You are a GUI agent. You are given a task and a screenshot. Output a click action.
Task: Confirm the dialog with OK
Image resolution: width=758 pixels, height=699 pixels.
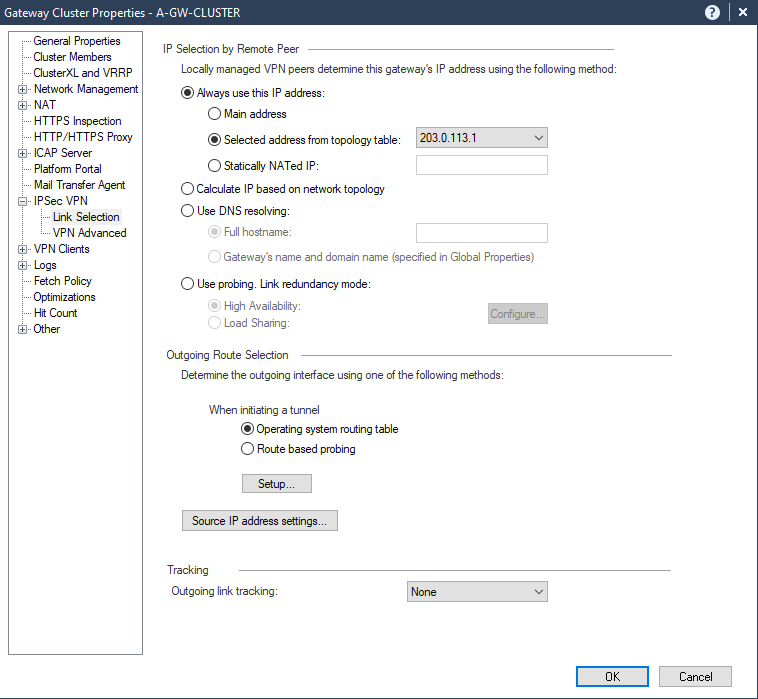pos(612,676)
